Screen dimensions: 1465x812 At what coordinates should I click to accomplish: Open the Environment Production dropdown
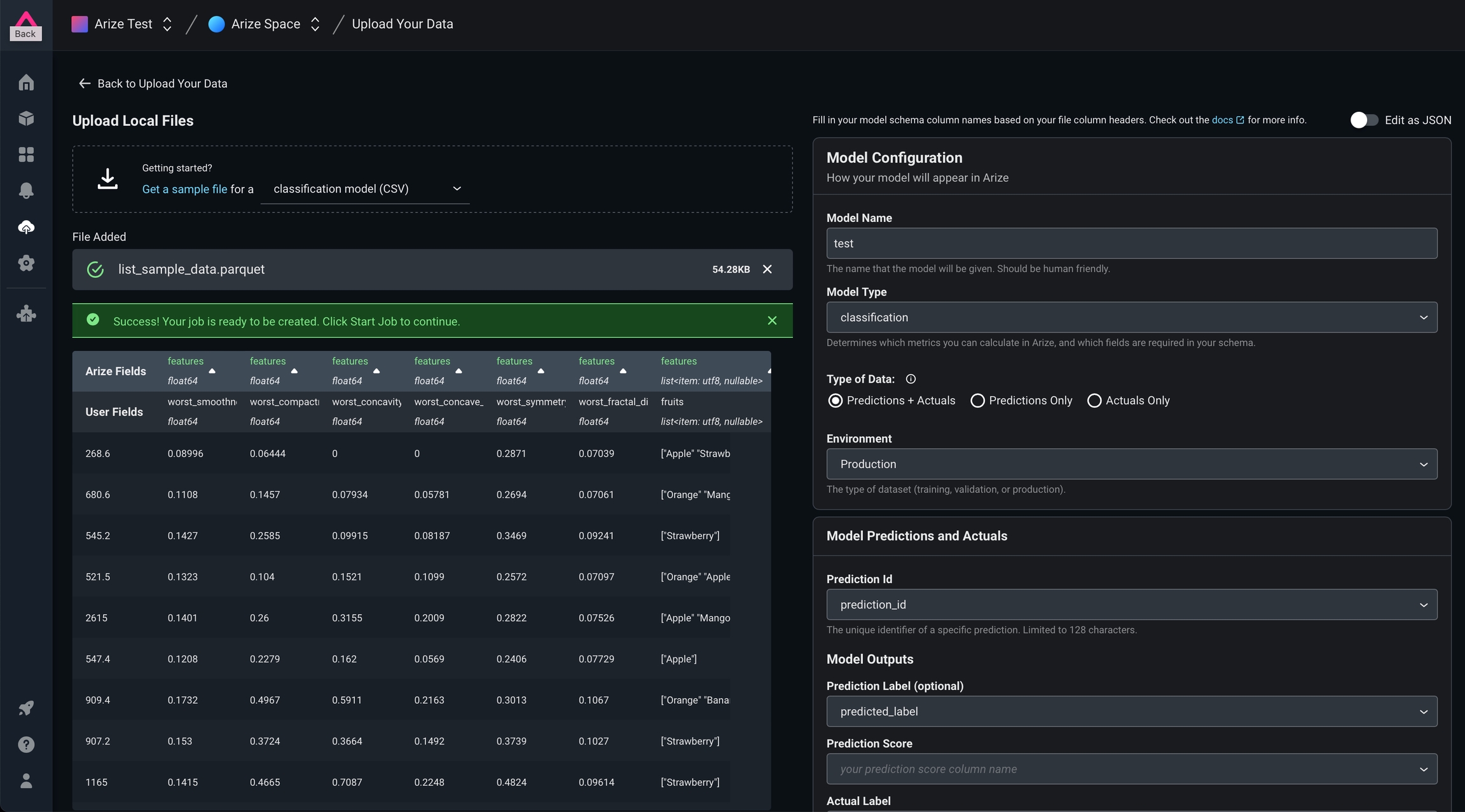tap(1131, 464)
